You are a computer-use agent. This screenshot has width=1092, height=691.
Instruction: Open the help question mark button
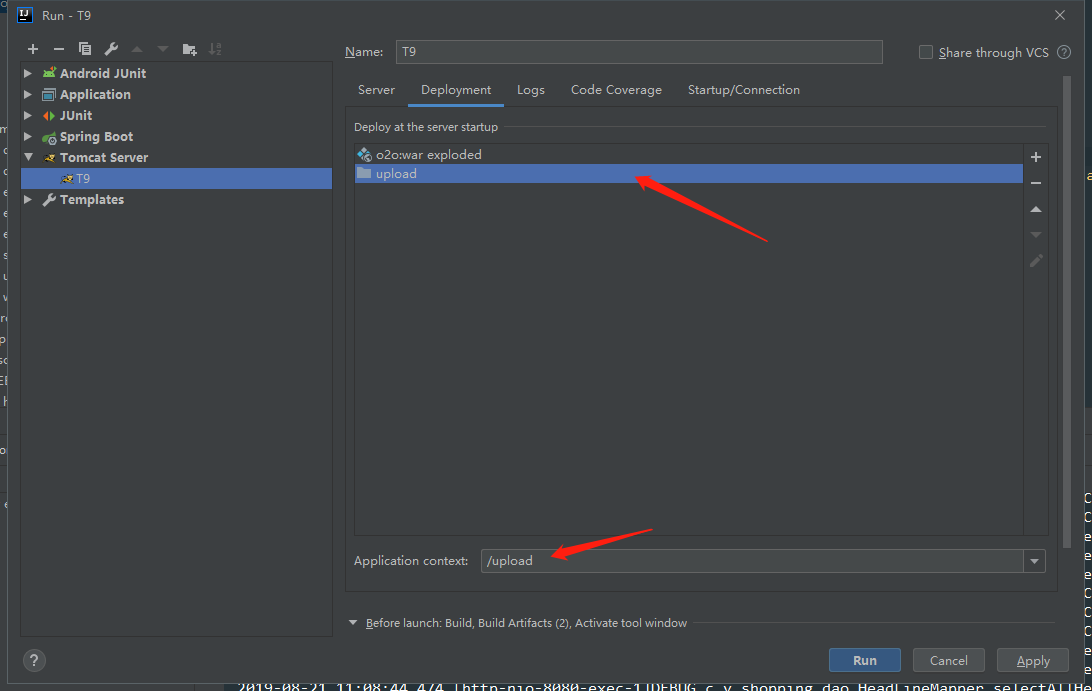(x=34, y=660)
